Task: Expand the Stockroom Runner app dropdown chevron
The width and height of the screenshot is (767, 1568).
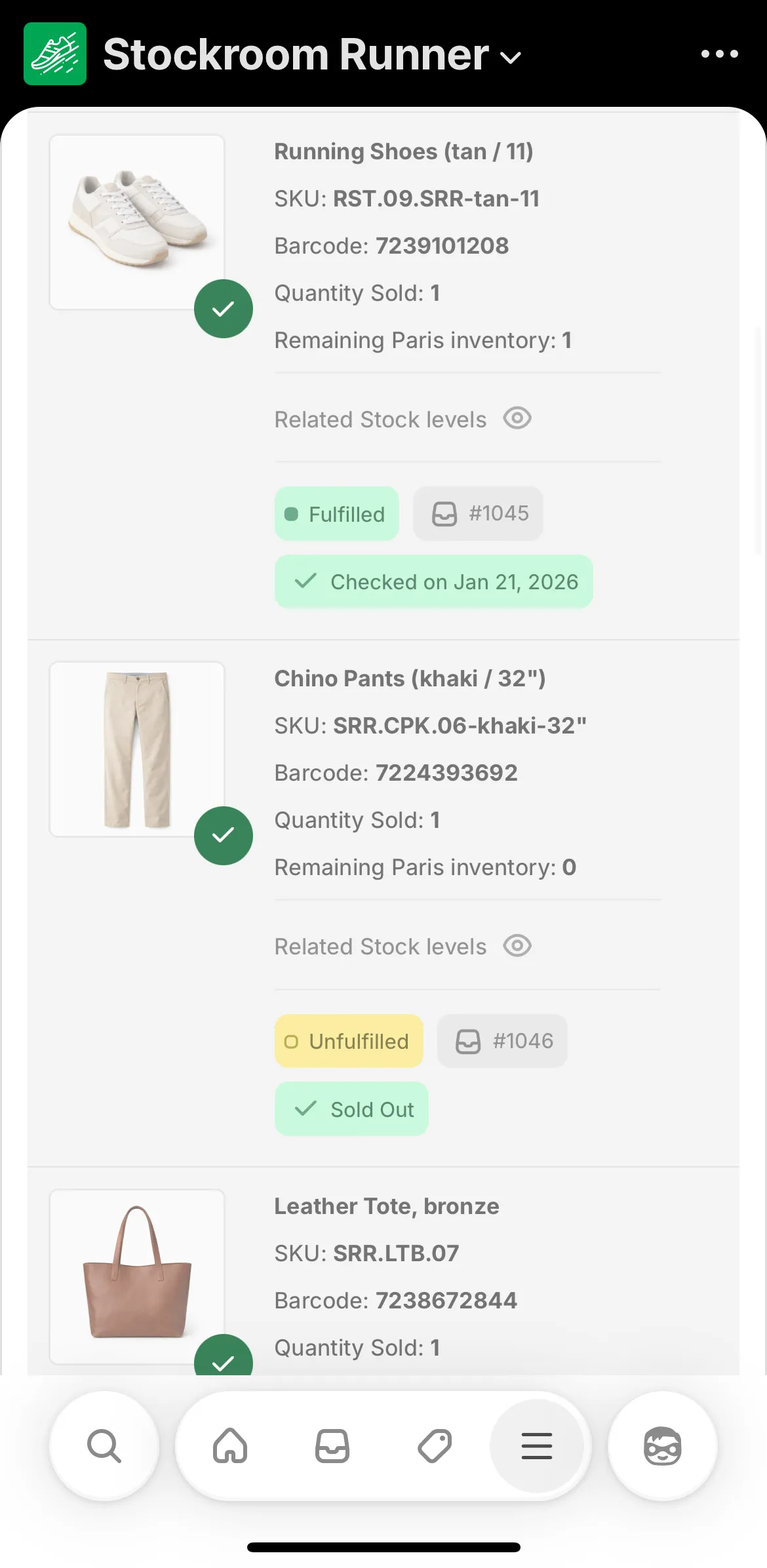Action: coord(511,58)
